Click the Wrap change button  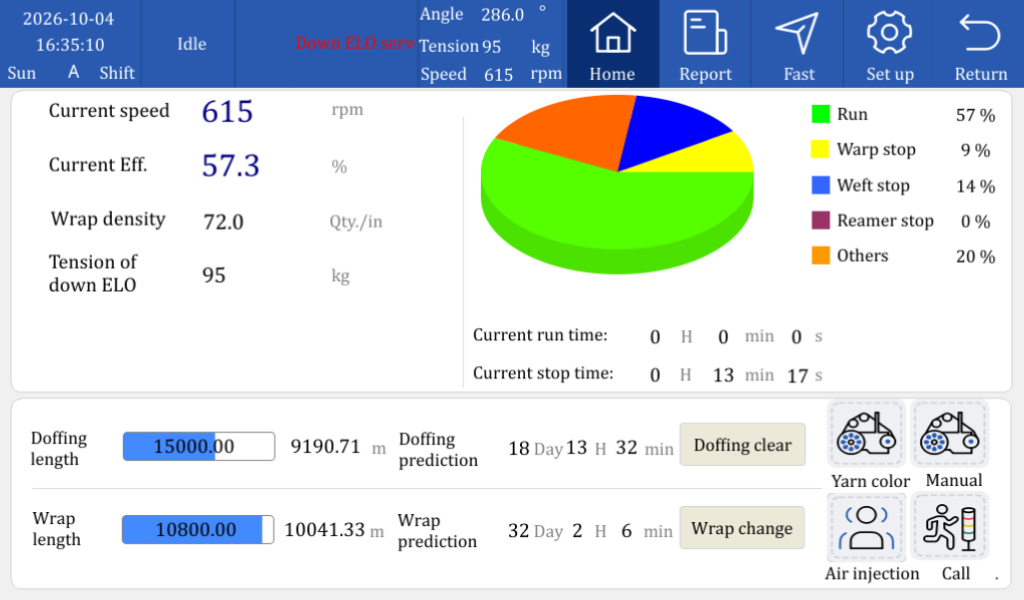743,528
